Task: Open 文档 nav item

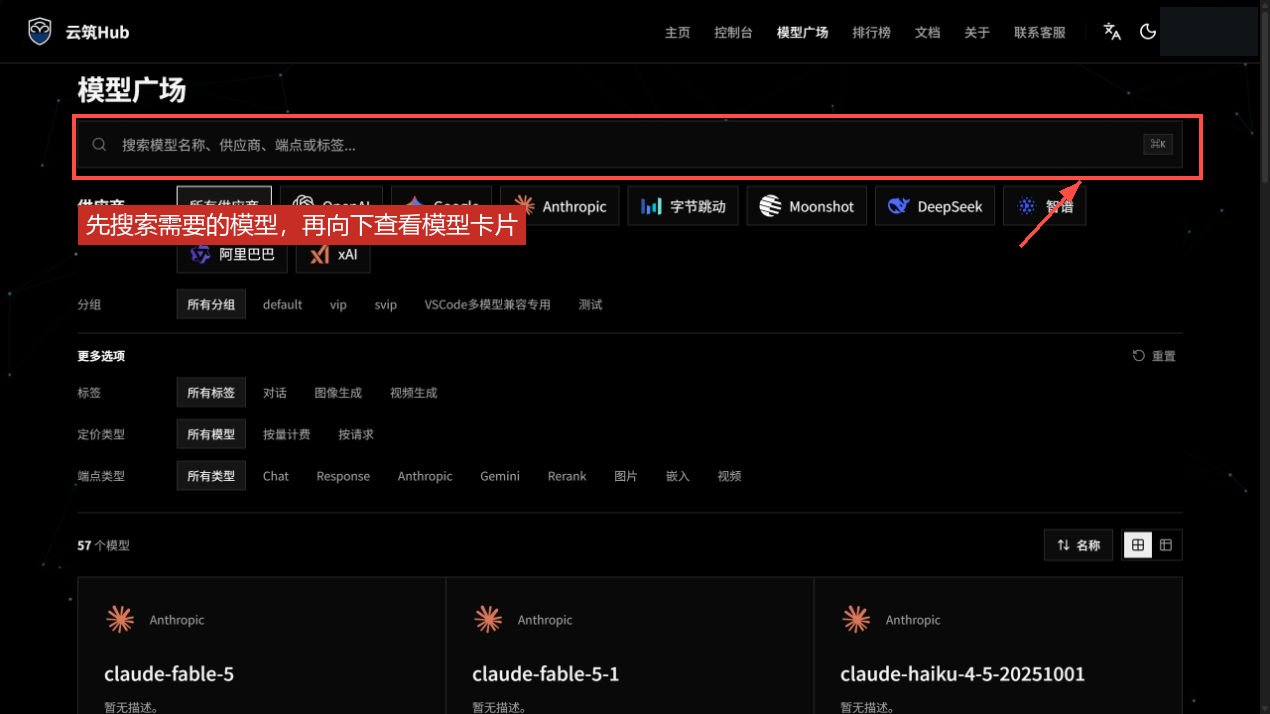Action: 927,32
